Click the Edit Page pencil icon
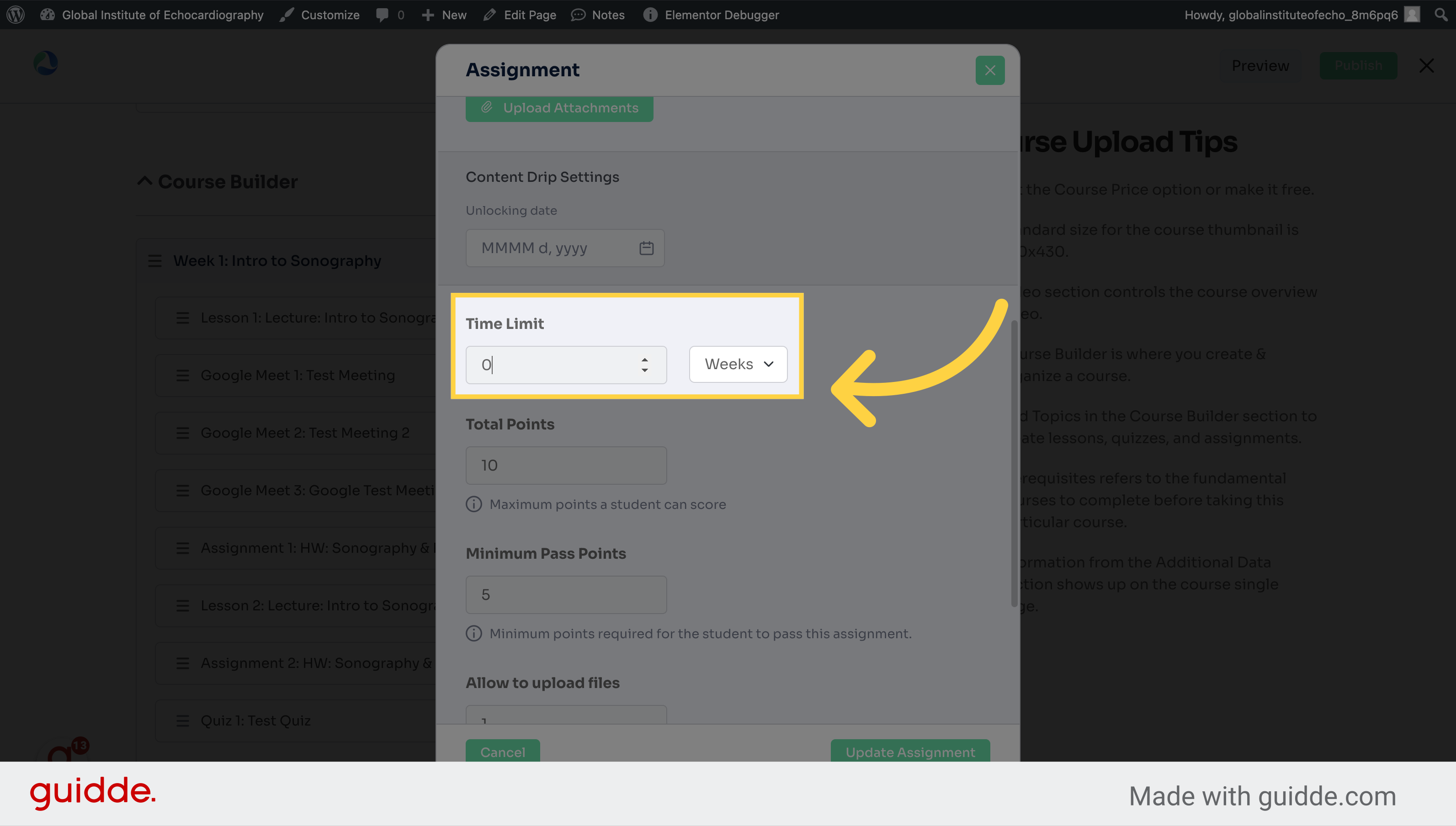 [489, 14]
